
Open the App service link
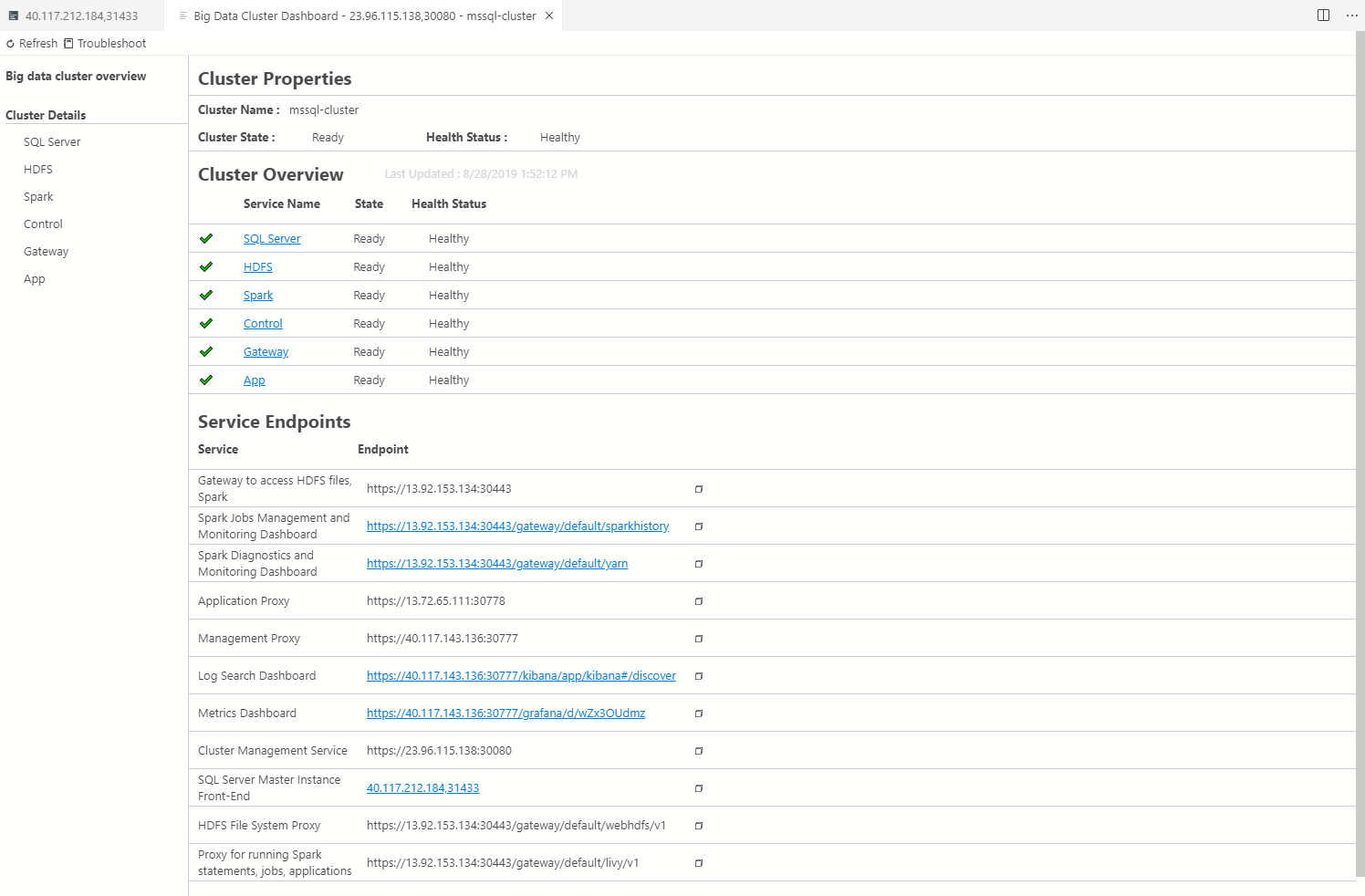click(255, 380)
